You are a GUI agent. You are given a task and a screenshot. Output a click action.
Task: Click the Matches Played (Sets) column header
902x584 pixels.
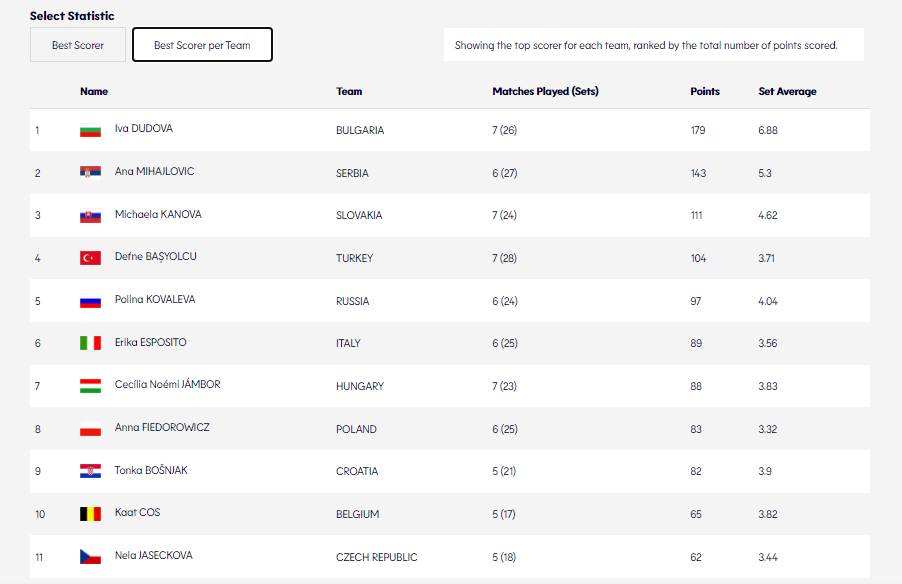(x=545, y=91)
